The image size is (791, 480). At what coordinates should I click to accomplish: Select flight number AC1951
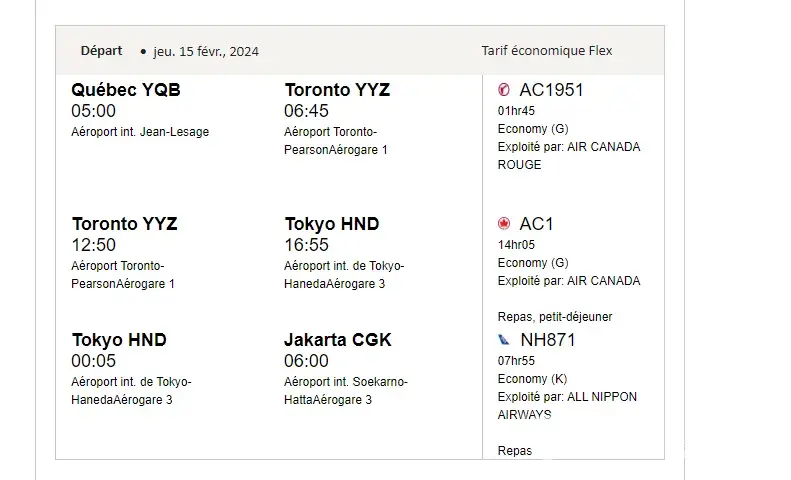[551, 90]
